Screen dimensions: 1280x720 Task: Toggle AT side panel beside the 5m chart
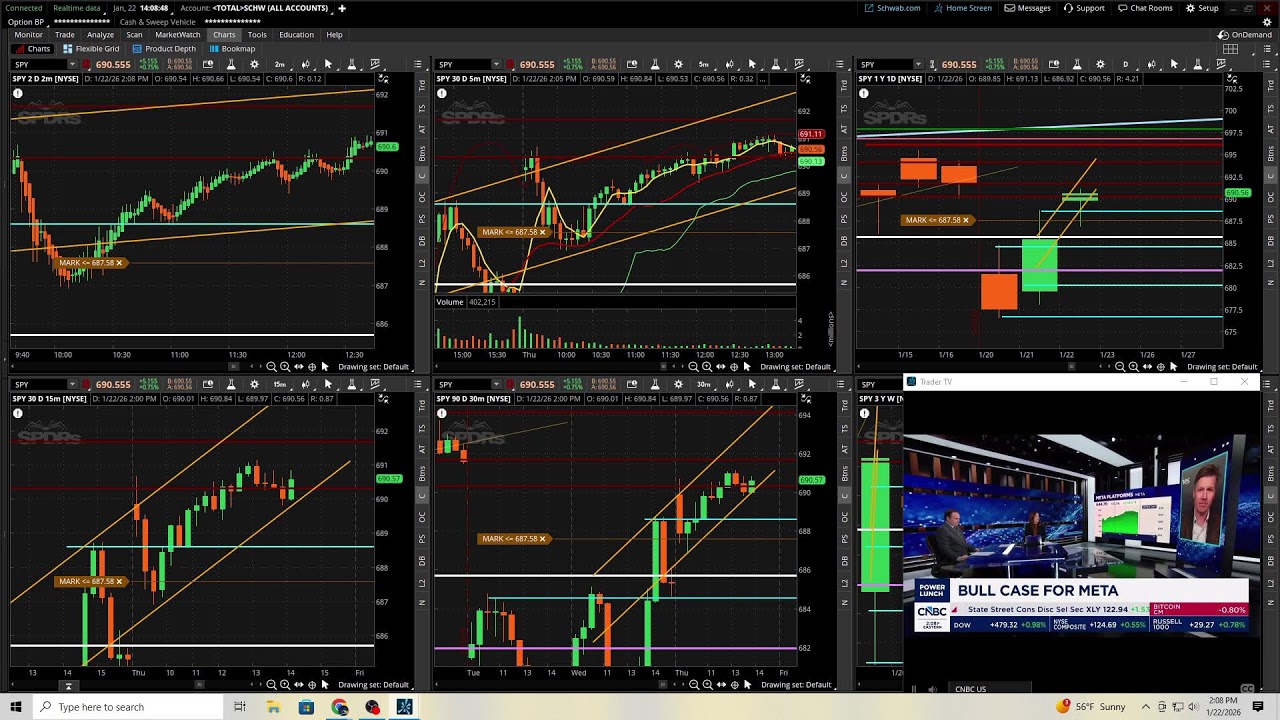[843, 129]
